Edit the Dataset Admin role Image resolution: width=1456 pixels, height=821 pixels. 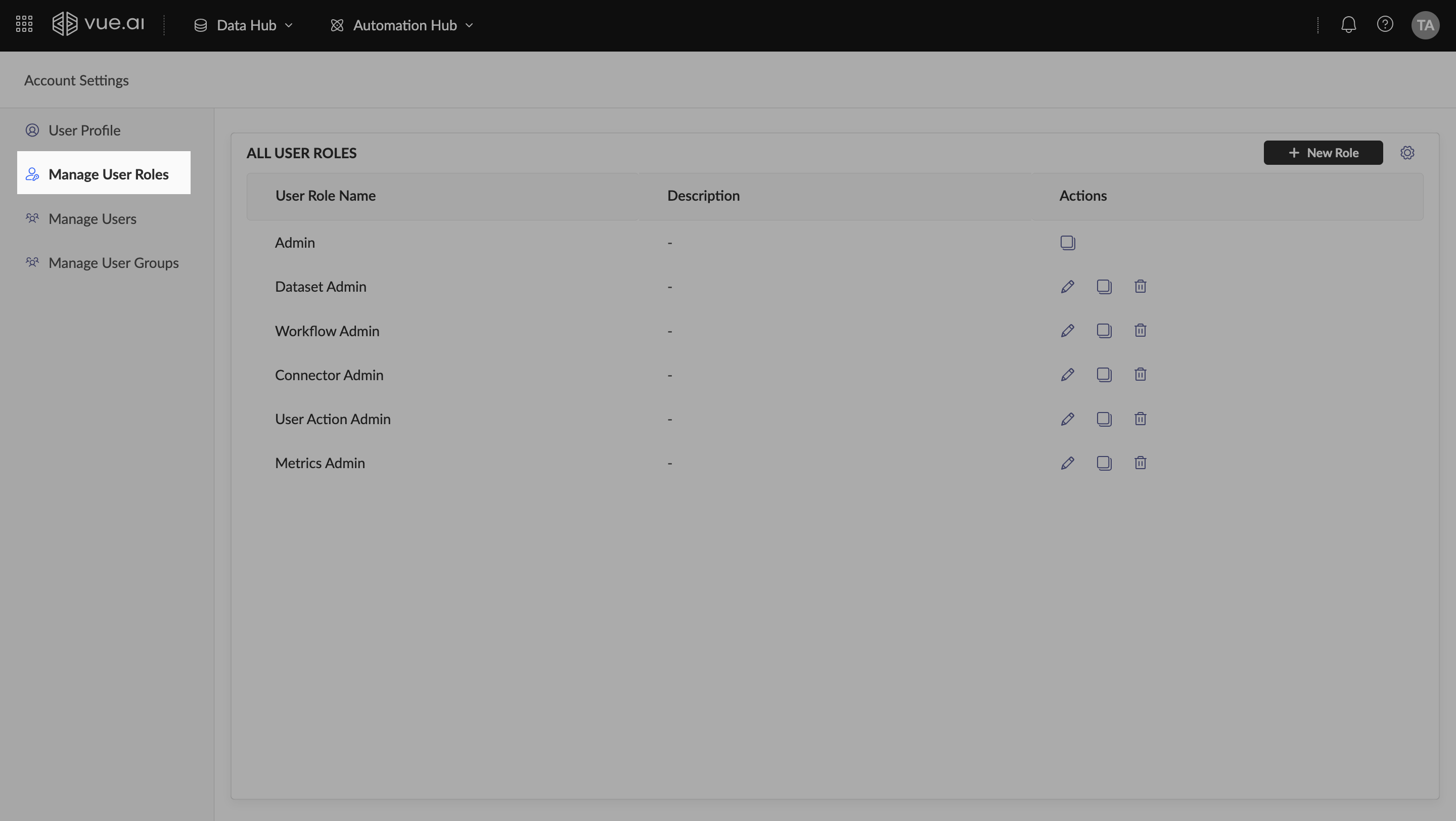point(1067,287)
